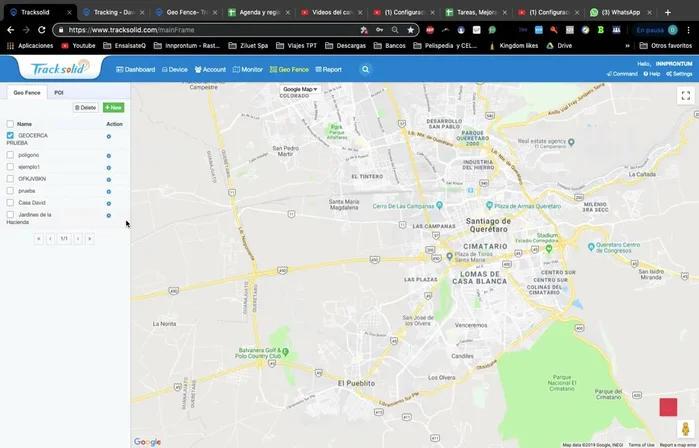Viewport: 699px width, 448px height.
Task: Click the Balvanera Golf & Polo Club pin
Action: point(285,352)
